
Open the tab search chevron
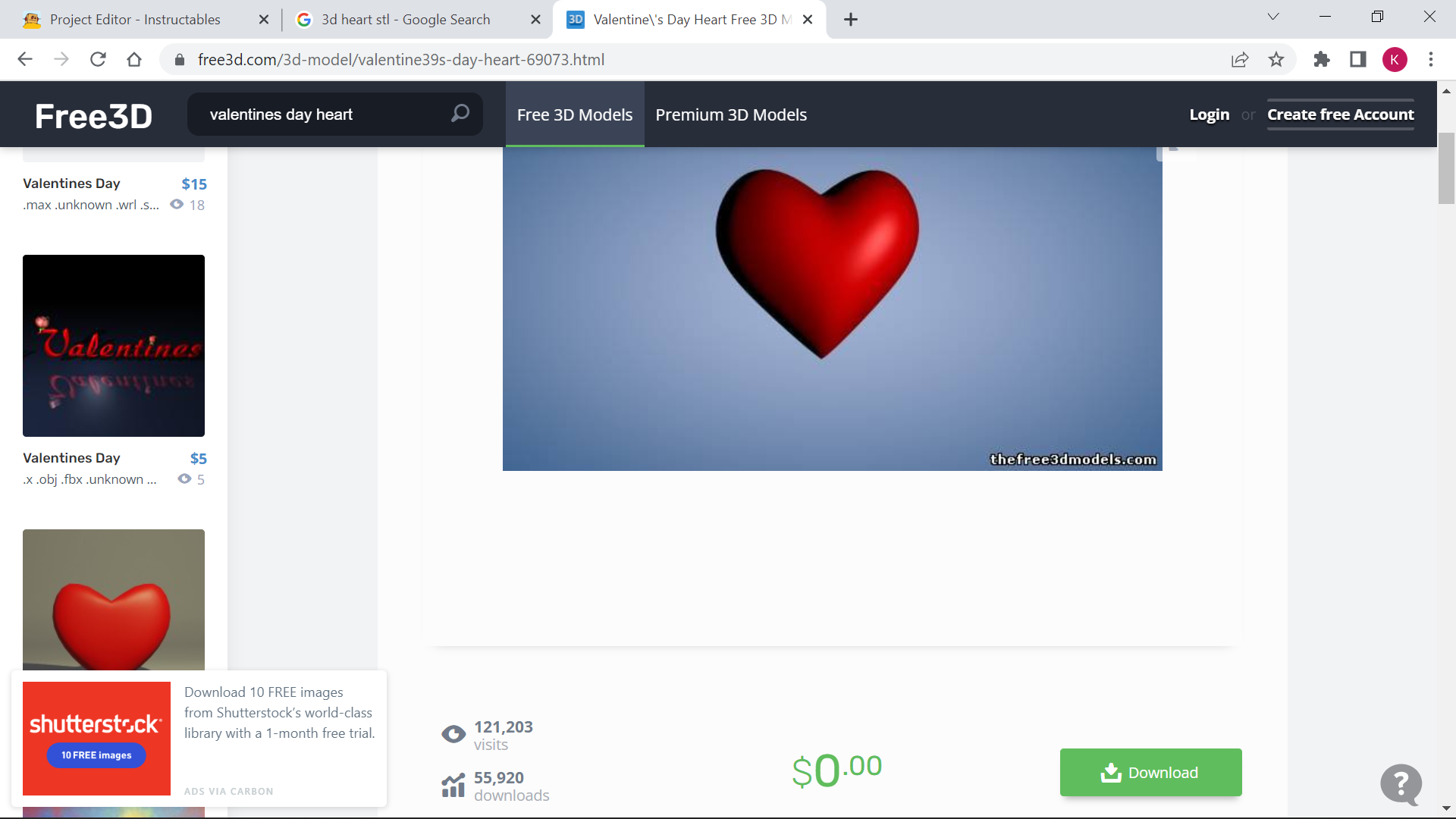[x=1273, y=16]
